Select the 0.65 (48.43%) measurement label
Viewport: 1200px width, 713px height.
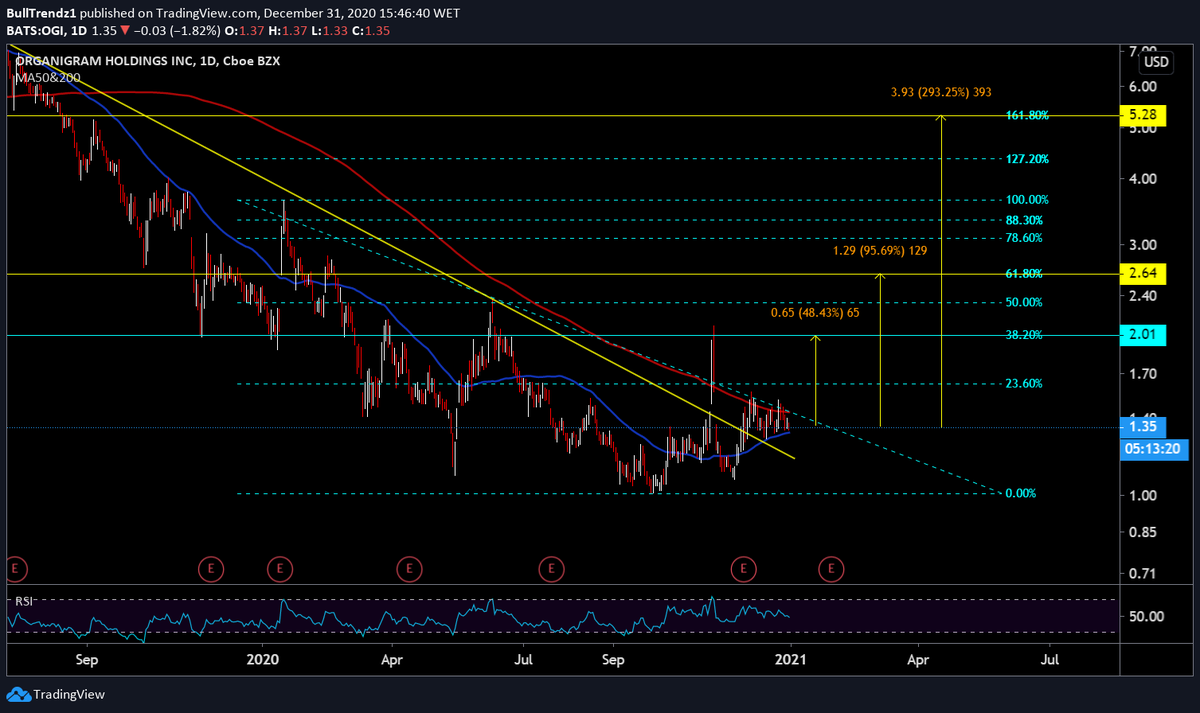pyautogui.click(x=815, y=313)
